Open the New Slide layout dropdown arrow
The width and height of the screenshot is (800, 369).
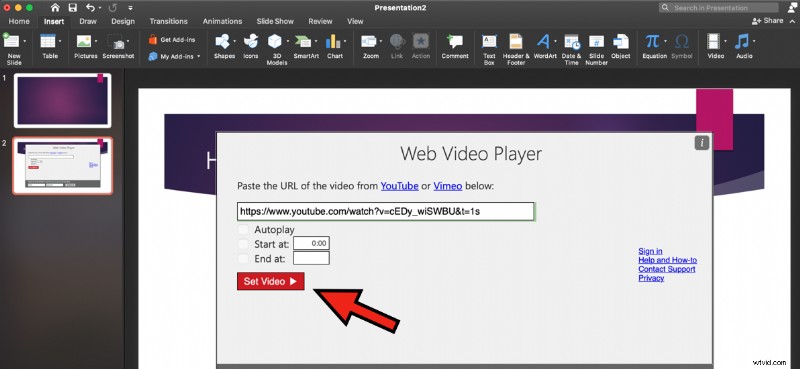25,41
